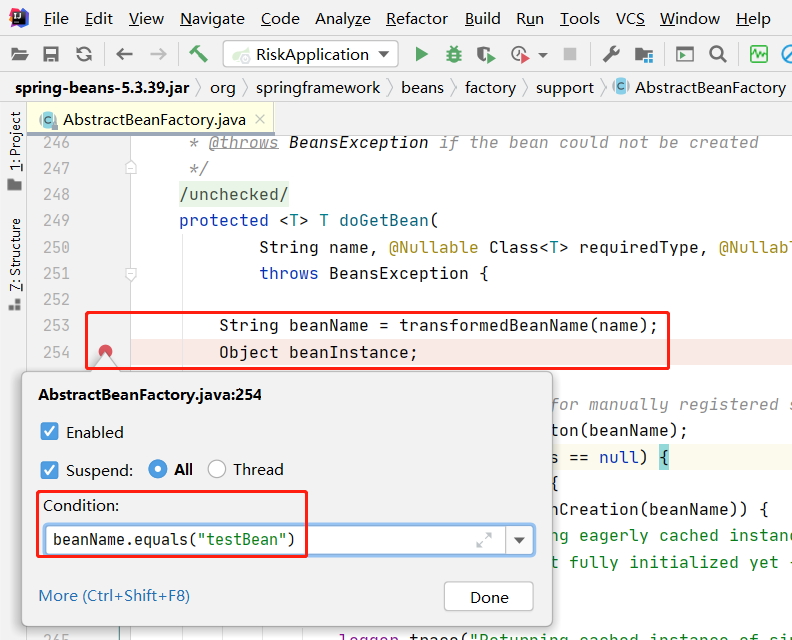Screen dimensions: 792x640
Task: Build project with the hammer icon
Action: [199, 54]
